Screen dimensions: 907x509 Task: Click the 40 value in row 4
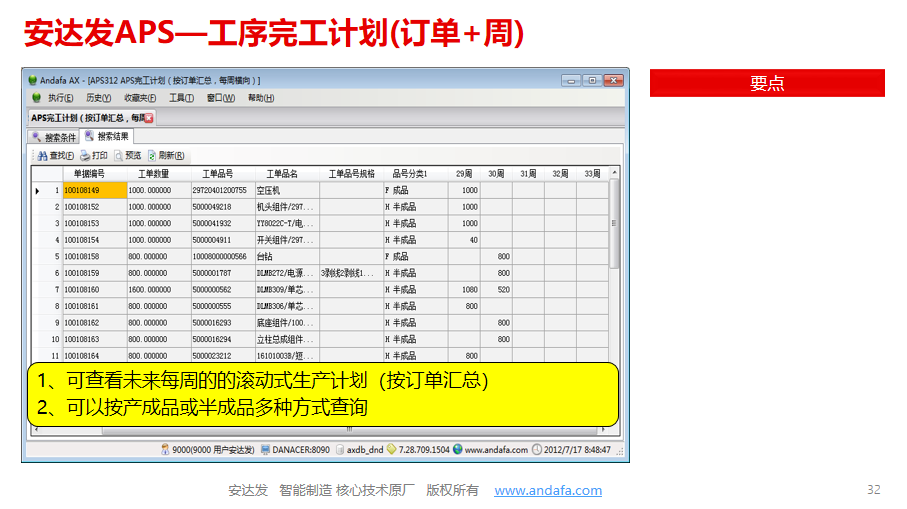point(474,240)
